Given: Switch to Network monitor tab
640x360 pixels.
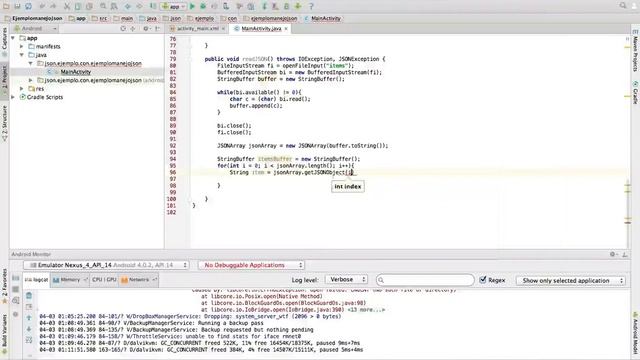Looking at the screenshot, I should pyautogui.click(x=139, y=280).
